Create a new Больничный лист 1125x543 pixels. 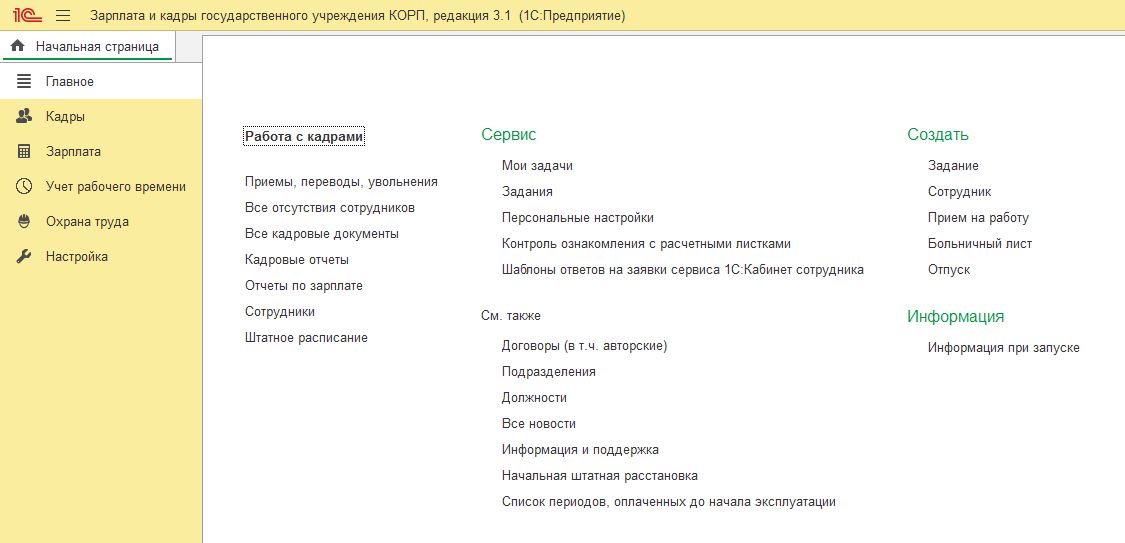(x=979, y=244)
